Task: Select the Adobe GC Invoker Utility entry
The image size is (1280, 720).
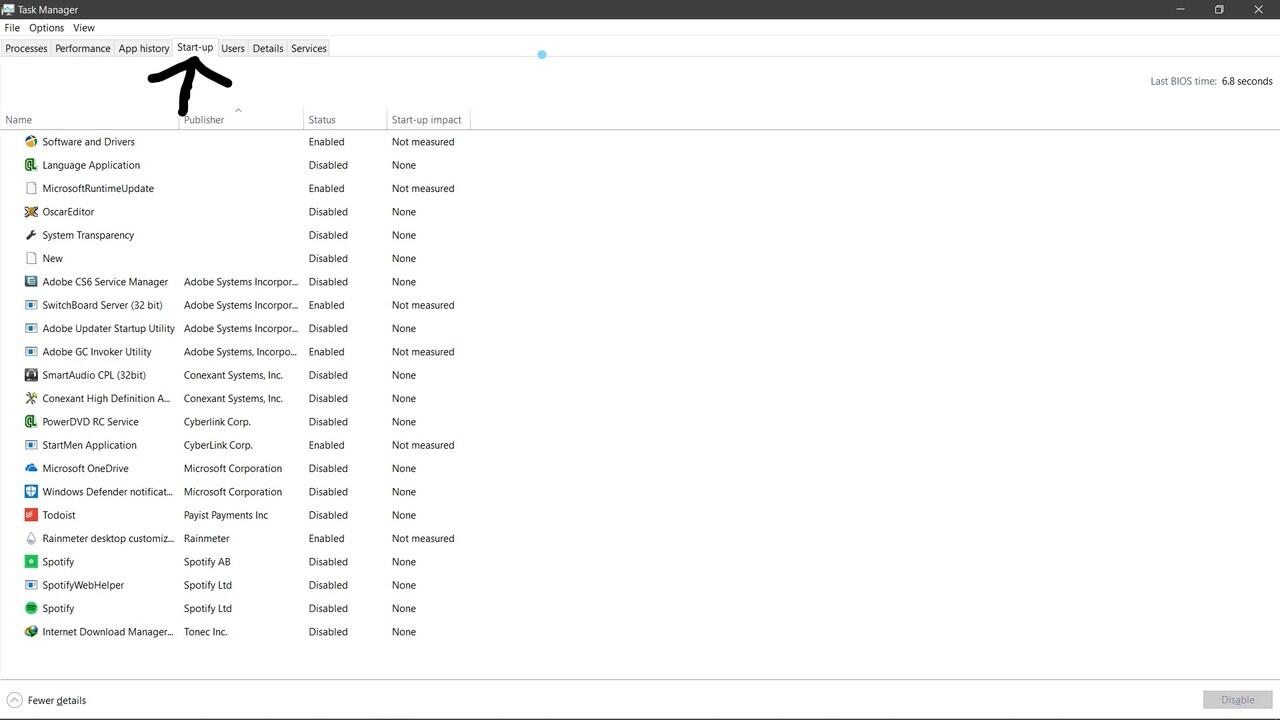Action: 97,352
